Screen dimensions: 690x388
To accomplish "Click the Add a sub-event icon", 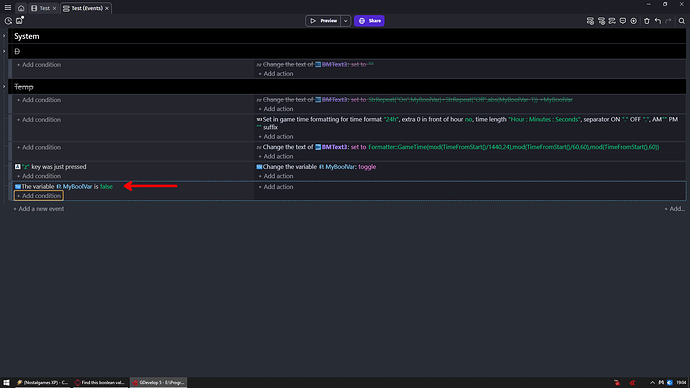I will pos(601,21).
